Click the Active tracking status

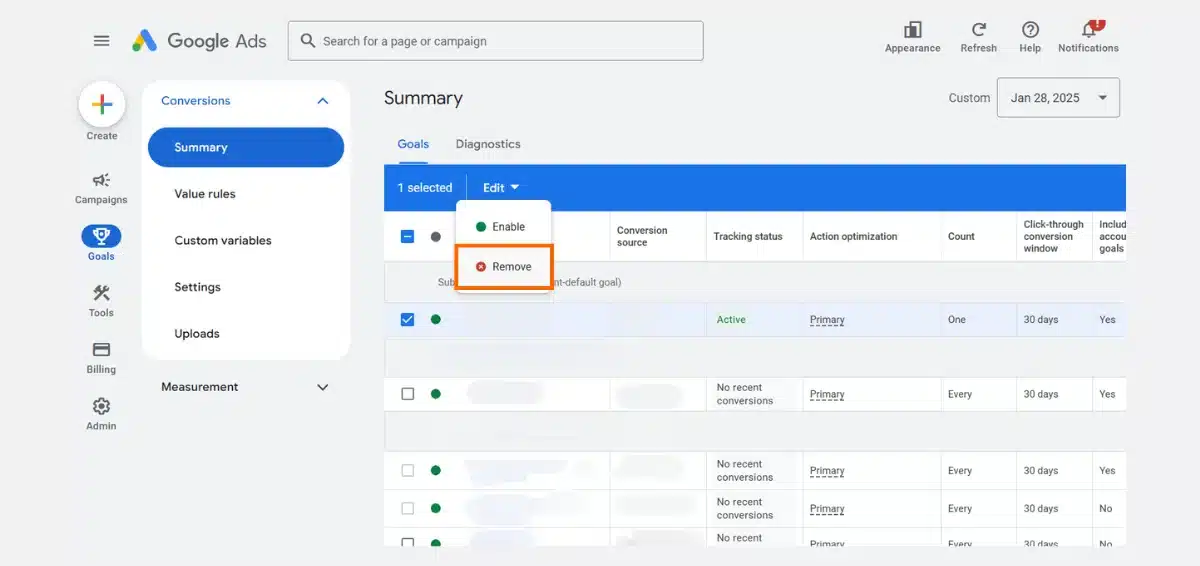(731, 320)
